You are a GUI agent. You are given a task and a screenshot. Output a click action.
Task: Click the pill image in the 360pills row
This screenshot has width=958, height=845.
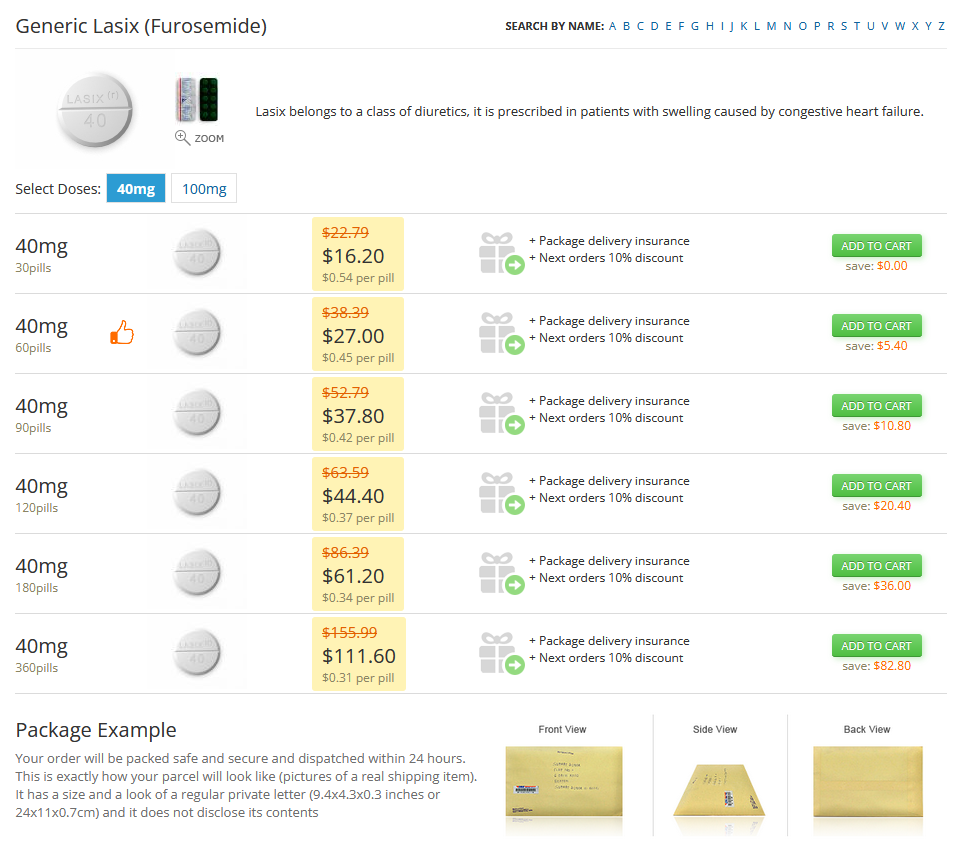click(x=196, y=653)
